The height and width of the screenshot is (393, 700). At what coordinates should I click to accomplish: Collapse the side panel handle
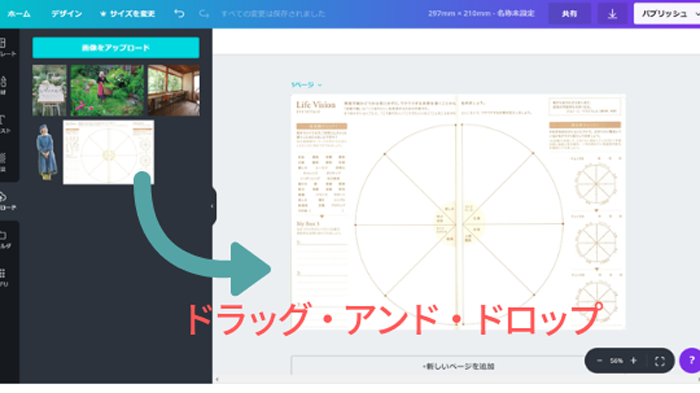pyautogui.click(x=212, y=206)
